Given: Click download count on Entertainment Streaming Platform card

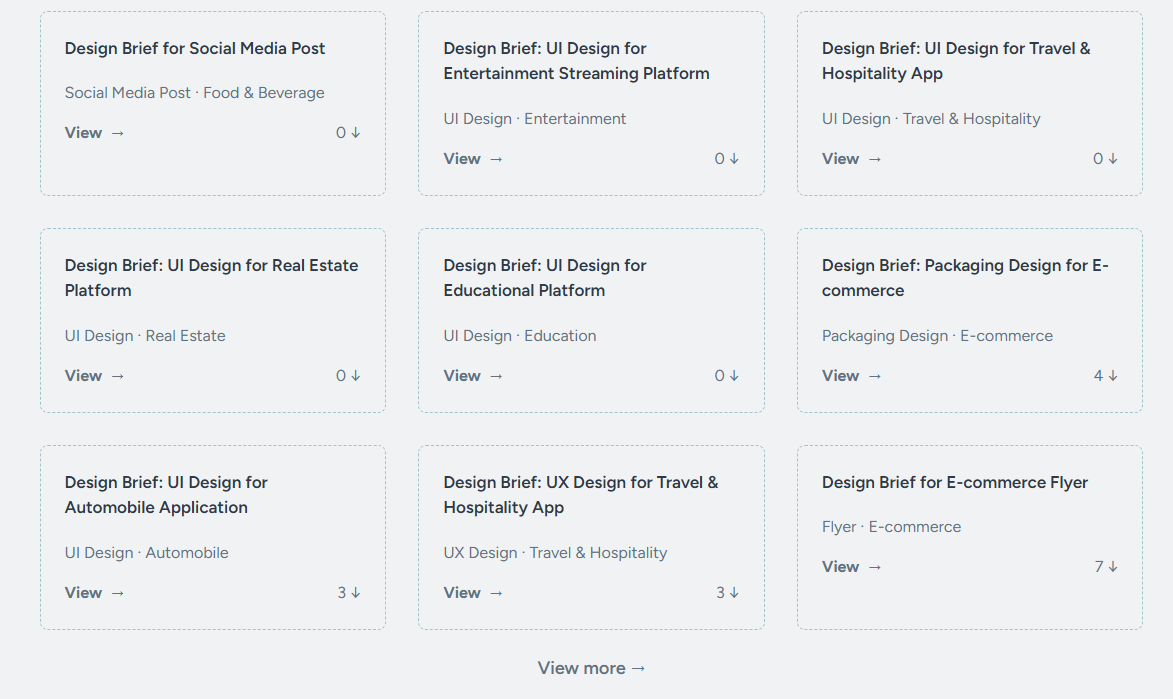Looking at the screenshot, I should point(726,159).
